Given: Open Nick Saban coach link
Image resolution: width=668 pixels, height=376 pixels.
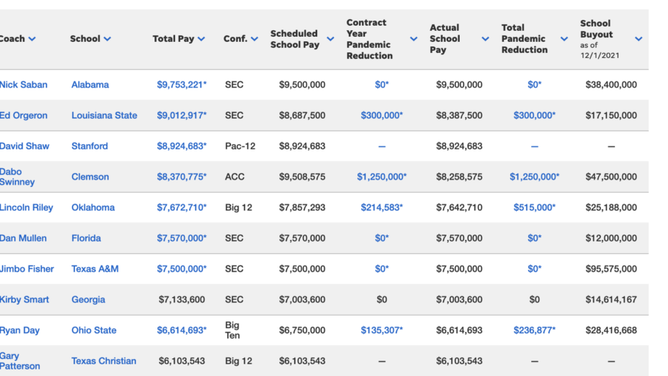Looking at the screenshot, I should click(x=23, y=85).
